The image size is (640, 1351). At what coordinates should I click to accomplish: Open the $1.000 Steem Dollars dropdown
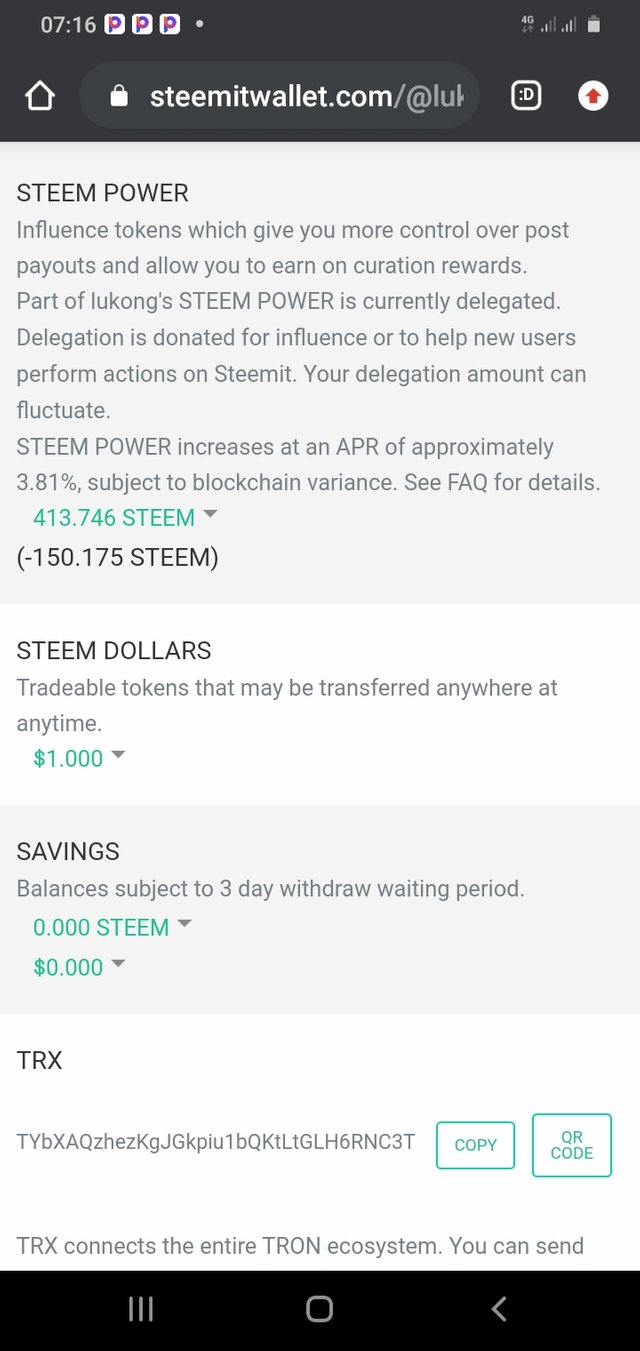click(80, 758)
